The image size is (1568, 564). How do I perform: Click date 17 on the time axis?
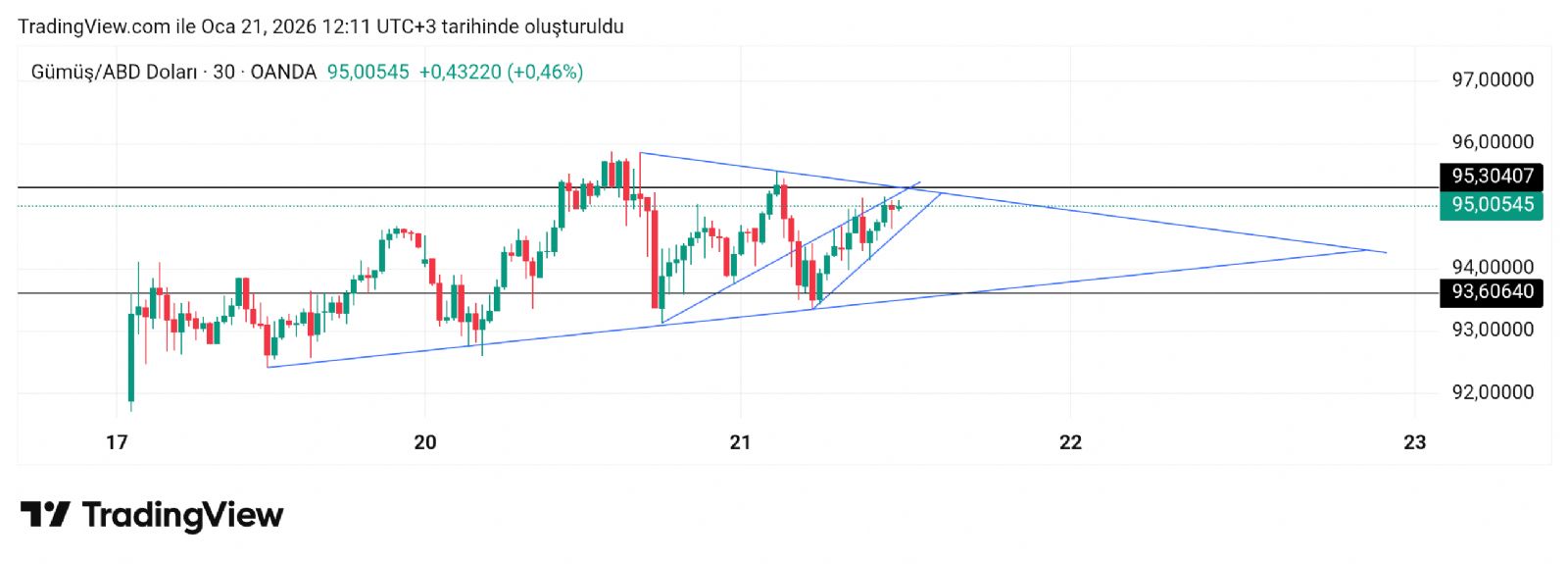pos(117,442)
